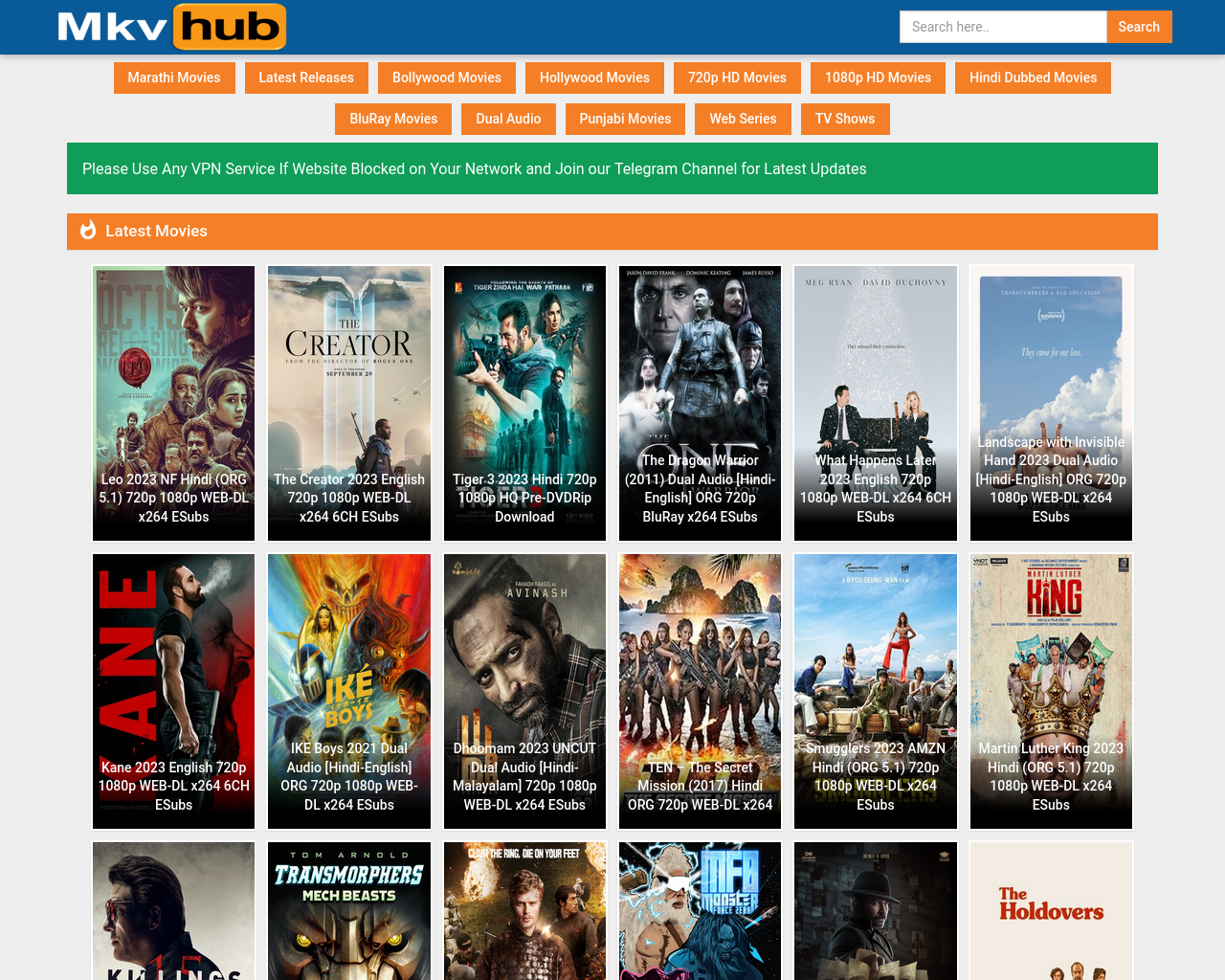Open Dhoomam 2023 UNCUT poster
The width and height of the screenshot is (1225, 980).
(x=524, y=692)
